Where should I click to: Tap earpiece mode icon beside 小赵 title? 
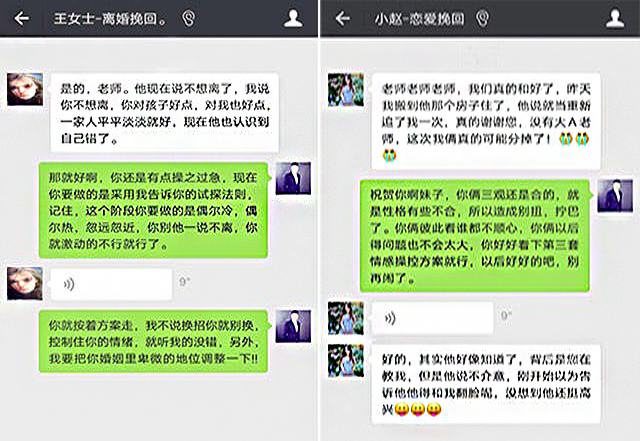coord(482,18)
